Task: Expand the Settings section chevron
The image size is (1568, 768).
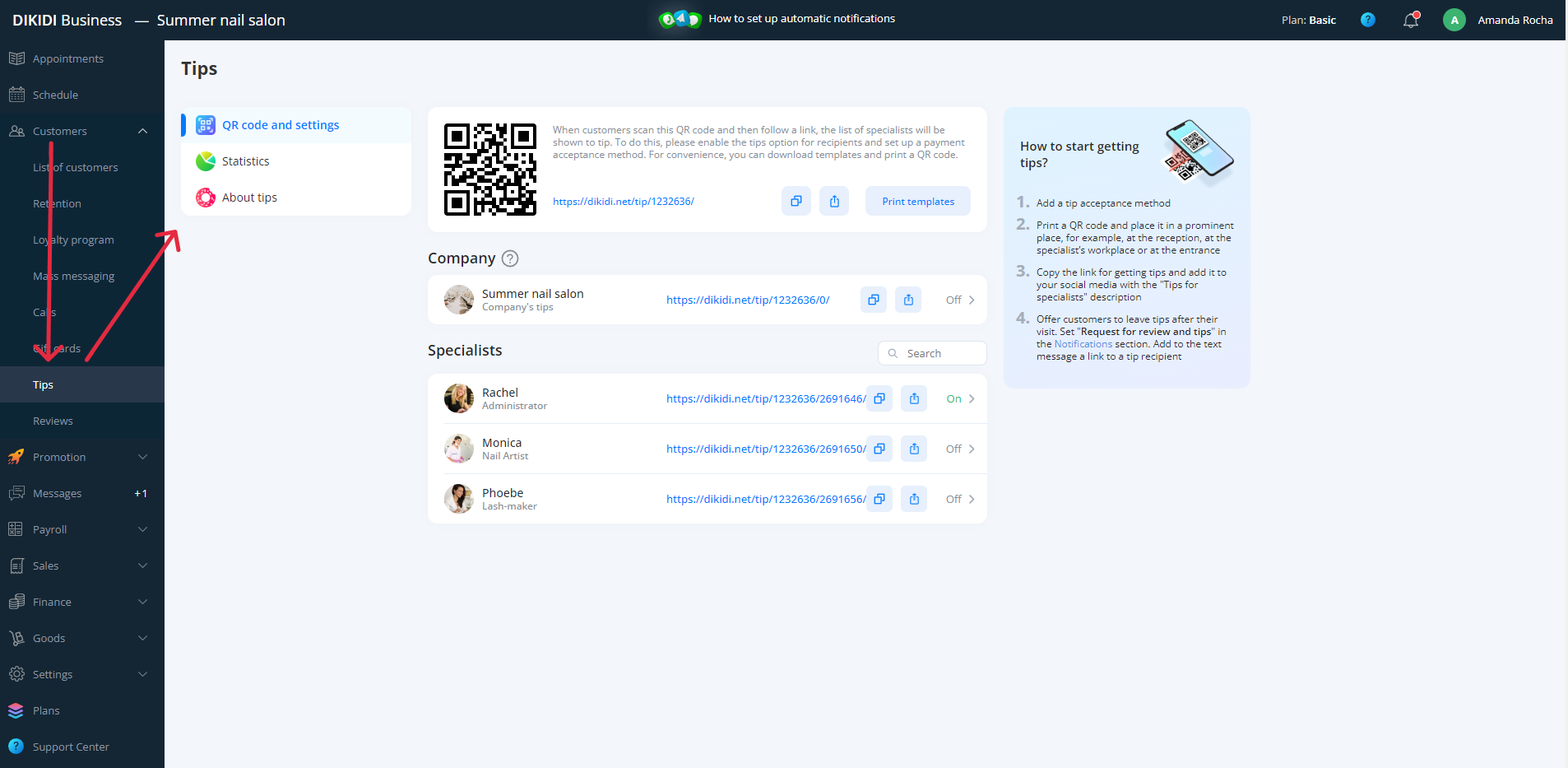Action: pyautogui.click(x=142, y=674)
